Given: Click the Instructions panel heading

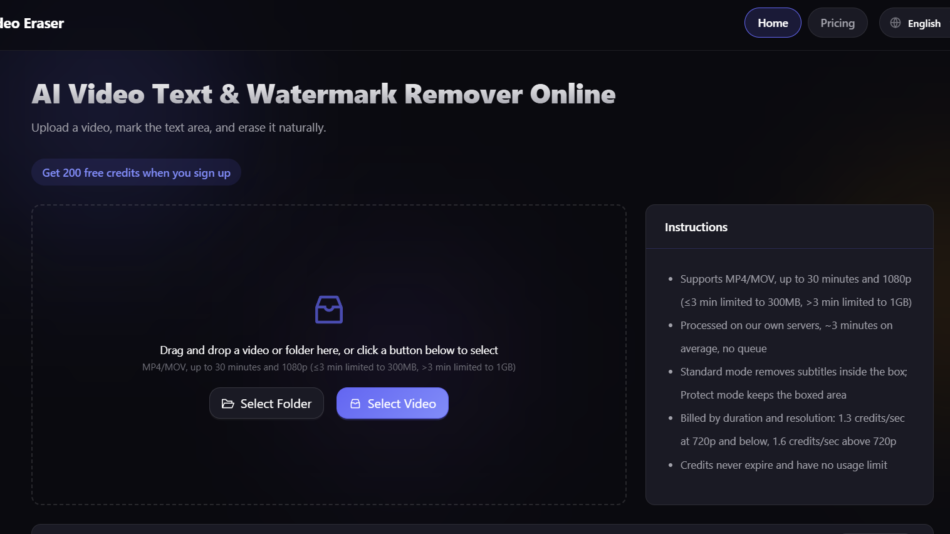Looking at the screenshot, I should coord(696,227).
